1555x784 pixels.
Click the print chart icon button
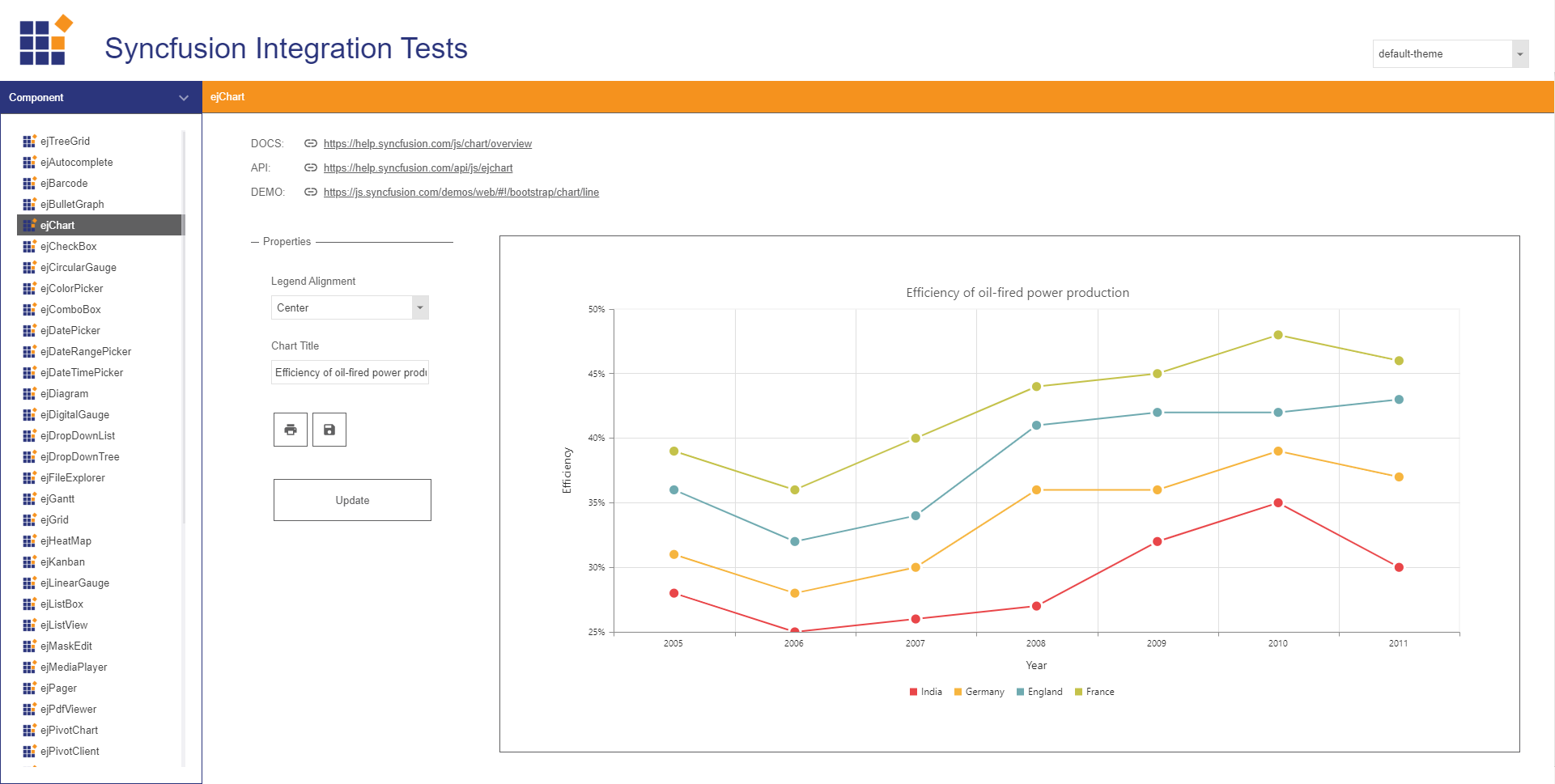pos(291,430)
